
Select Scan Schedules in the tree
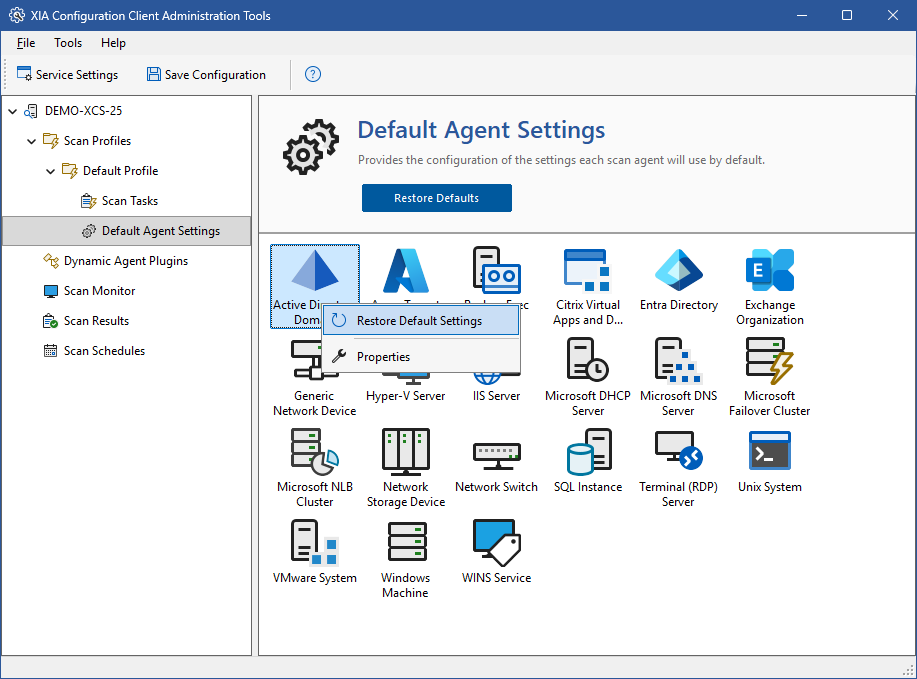pos(104,351)
